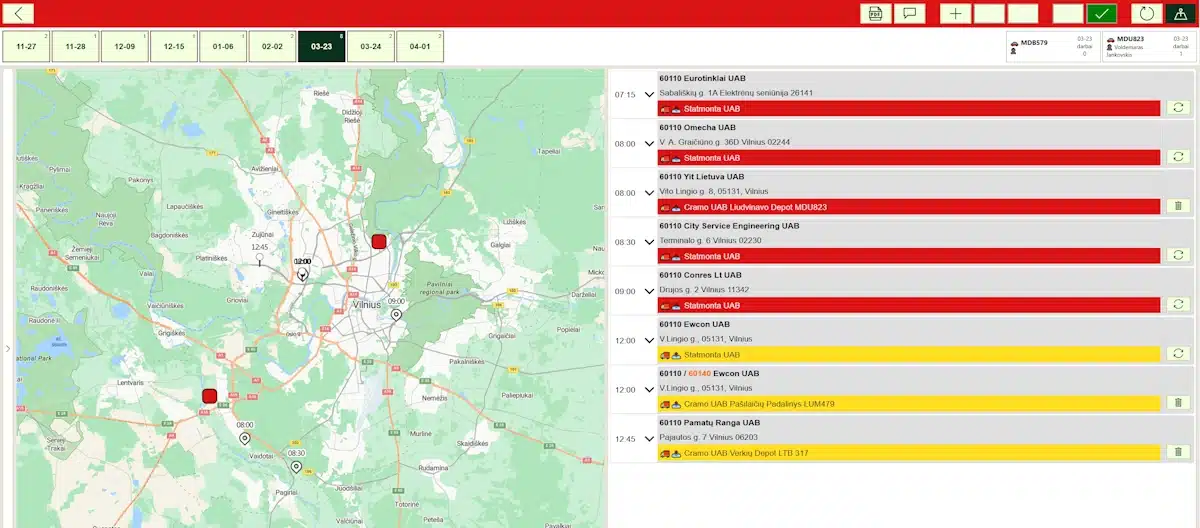
Task: Expand the 08:30 City Service Engineering entry
Action: click(649, 242)
